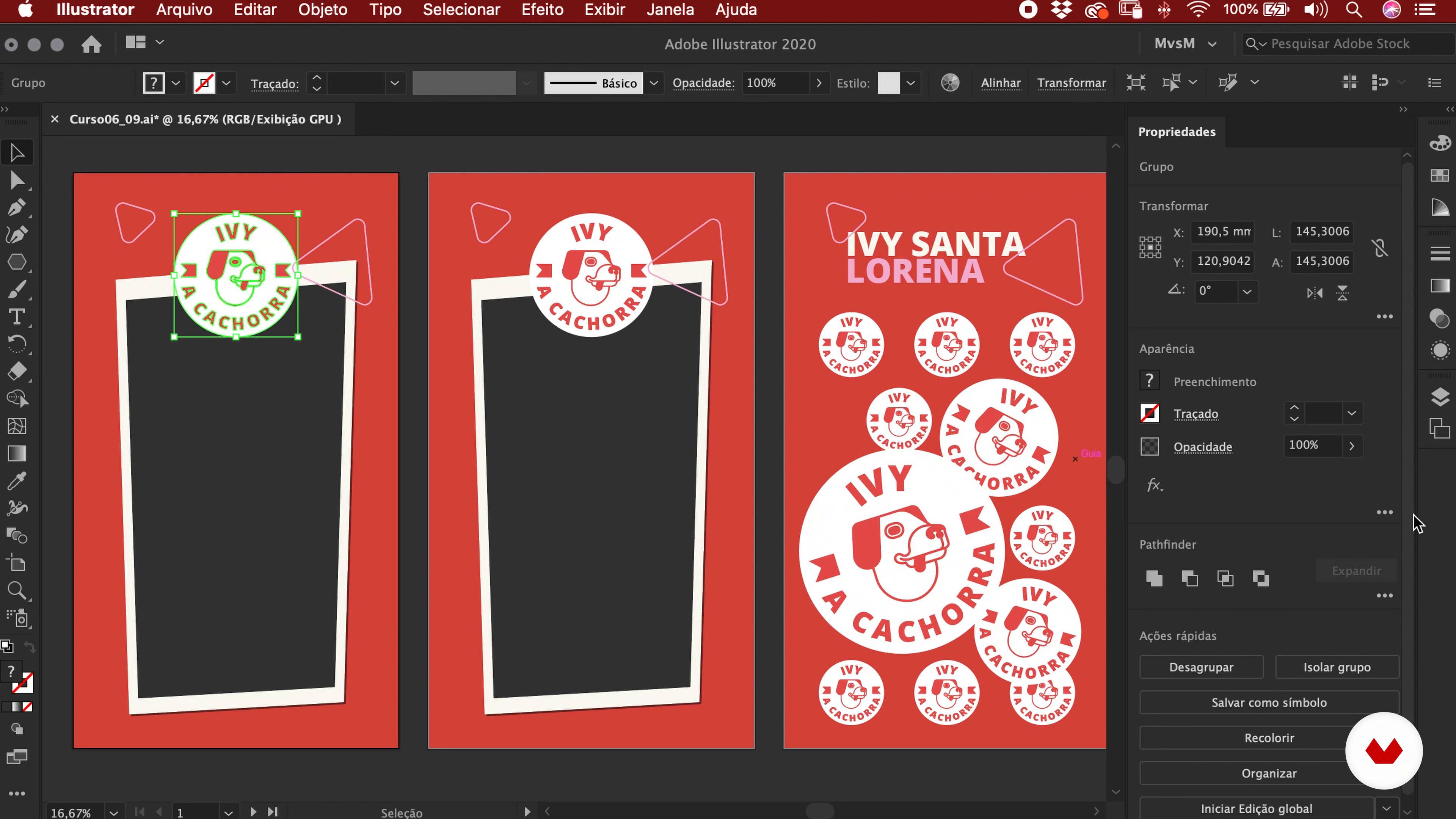The width and height of the screenshot is (1456, 819).
Task: Select the Shape Builder tool
Action: [17, 399]
